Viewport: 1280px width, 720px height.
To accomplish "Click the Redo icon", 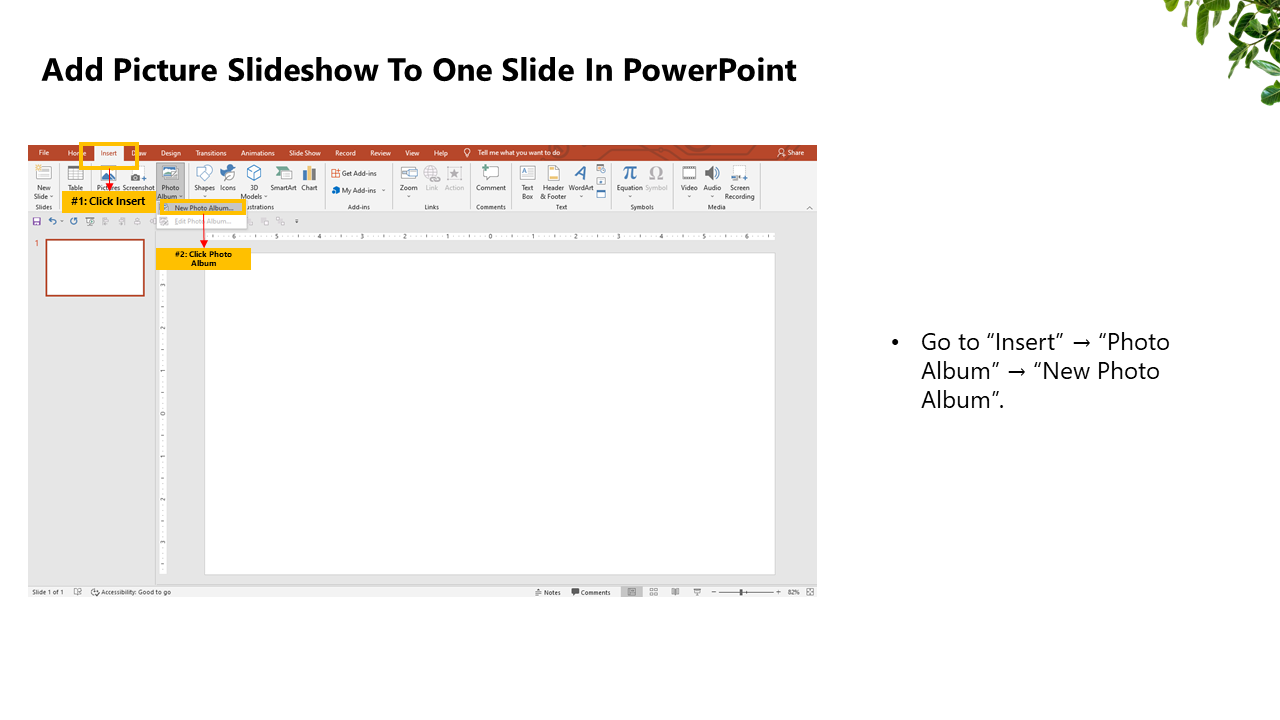I will pyautogui.click(x=73, y=221).
